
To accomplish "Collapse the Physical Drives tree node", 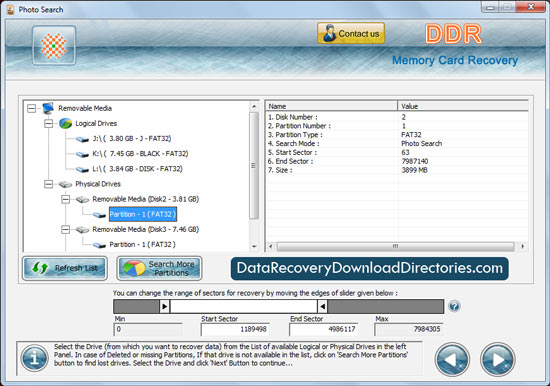I will [48, 184].
